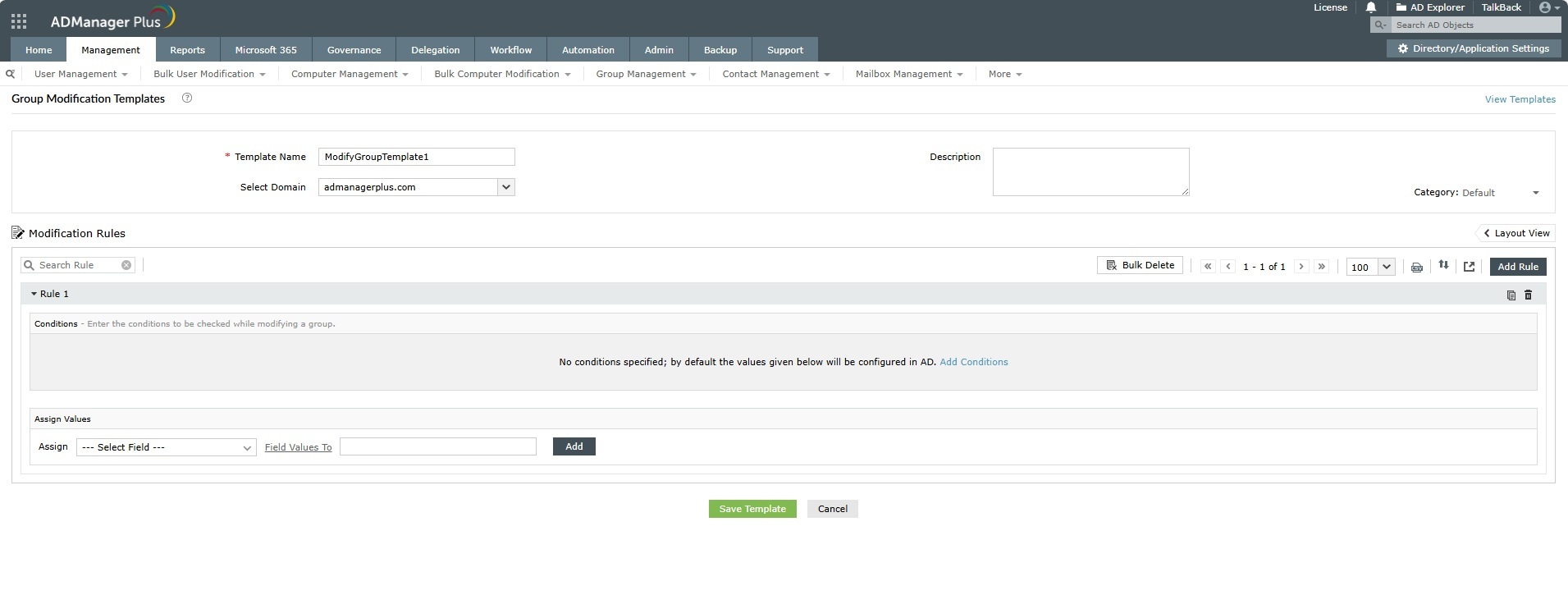Focus the Search AD Objects field
1568x595 pixels.
1474,25
